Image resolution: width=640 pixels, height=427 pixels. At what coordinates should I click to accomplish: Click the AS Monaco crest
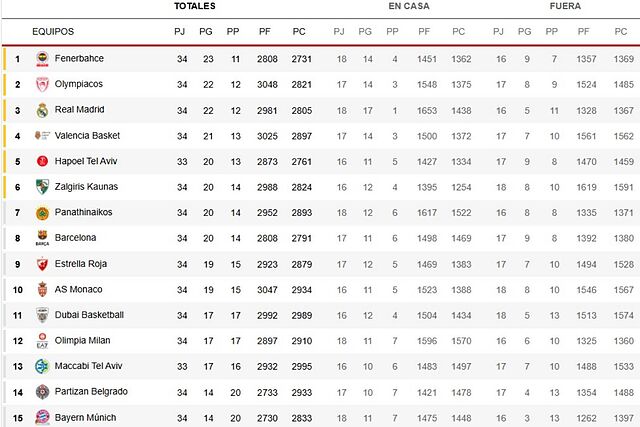[42, 289]
